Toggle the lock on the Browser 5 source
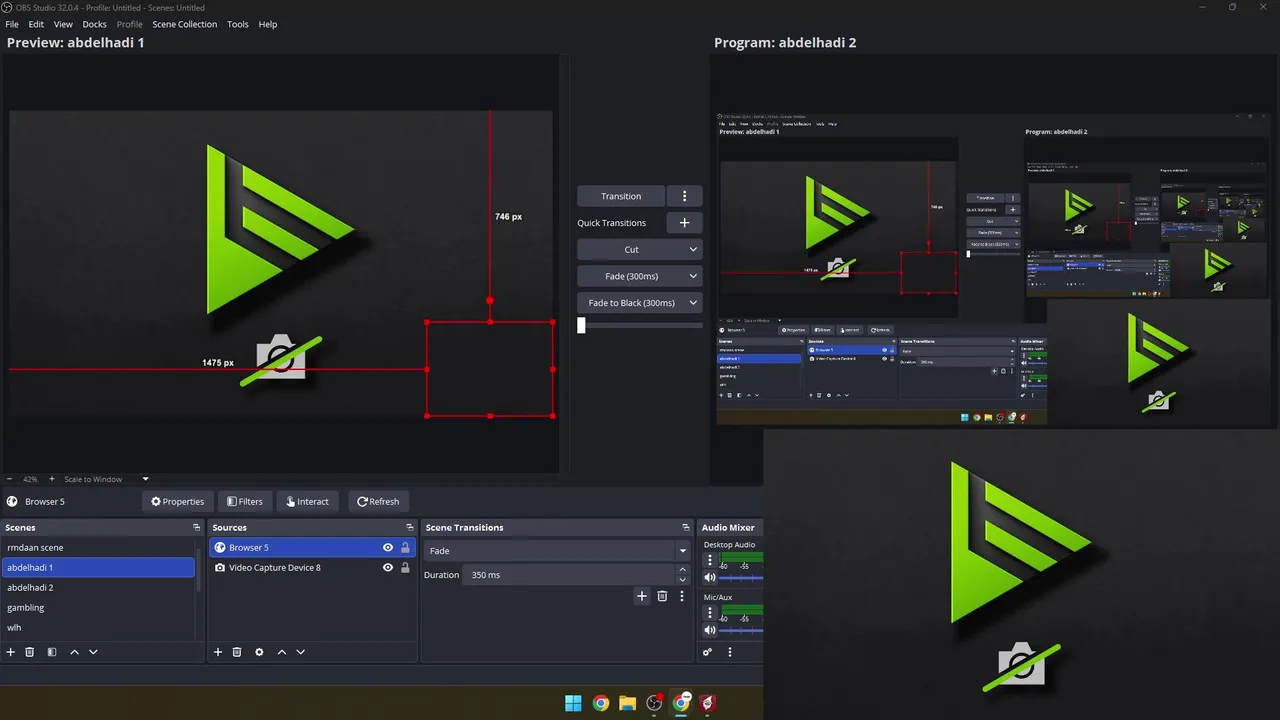The image size is (1280, 720). click(x=405, y=548)
